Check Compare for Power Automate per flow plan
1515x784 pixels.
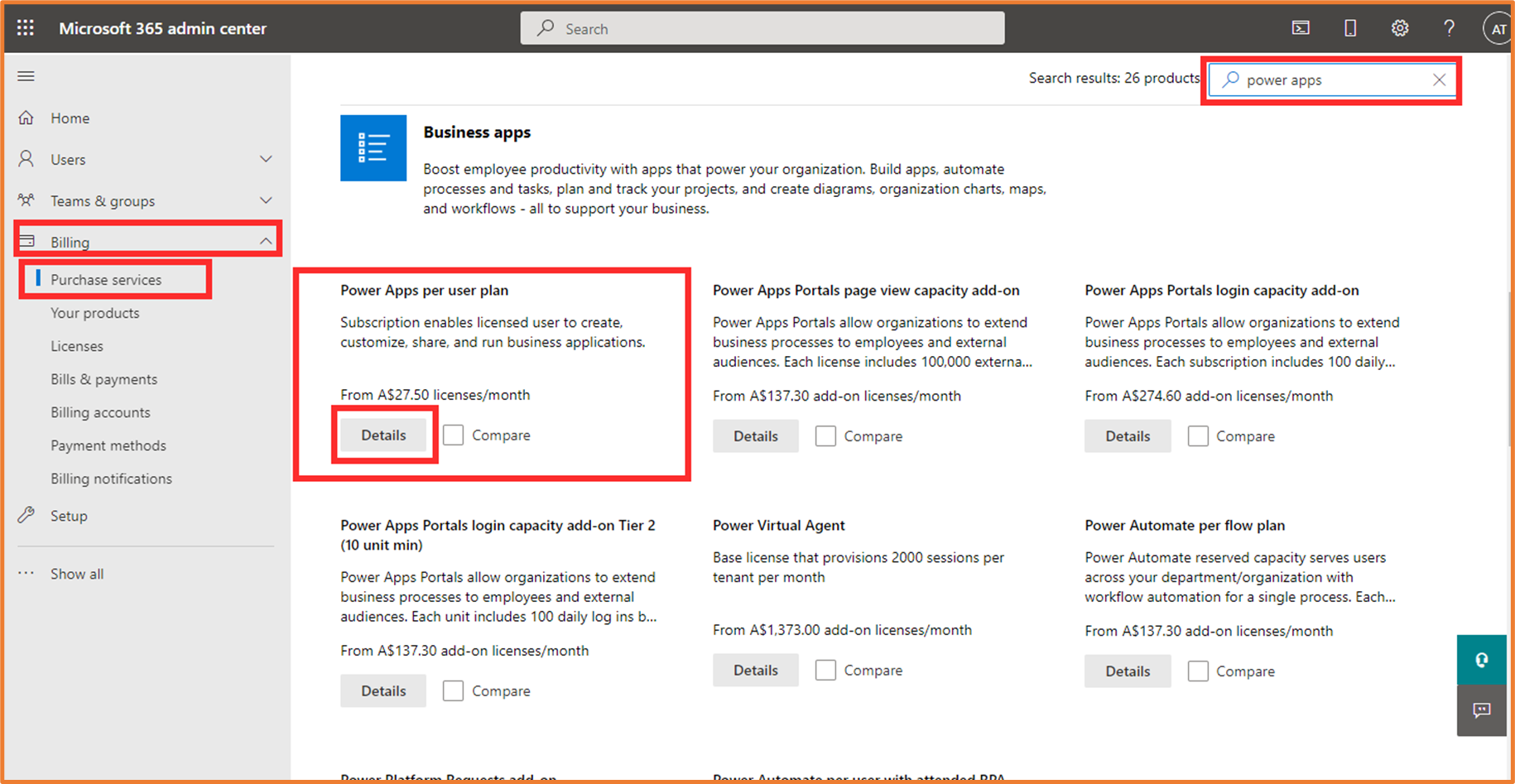coord(1198,671)
